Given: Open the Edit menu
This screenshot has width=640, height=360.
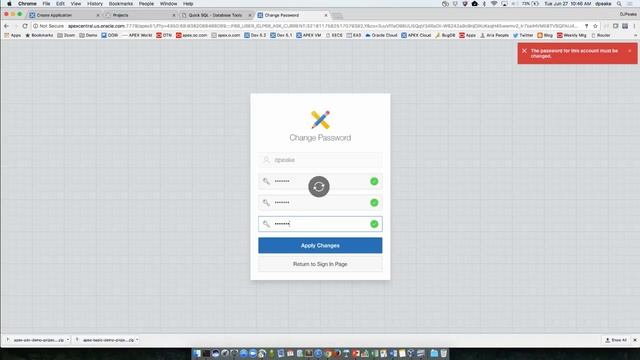Looking at the screenshot, I should coord(60,4).
